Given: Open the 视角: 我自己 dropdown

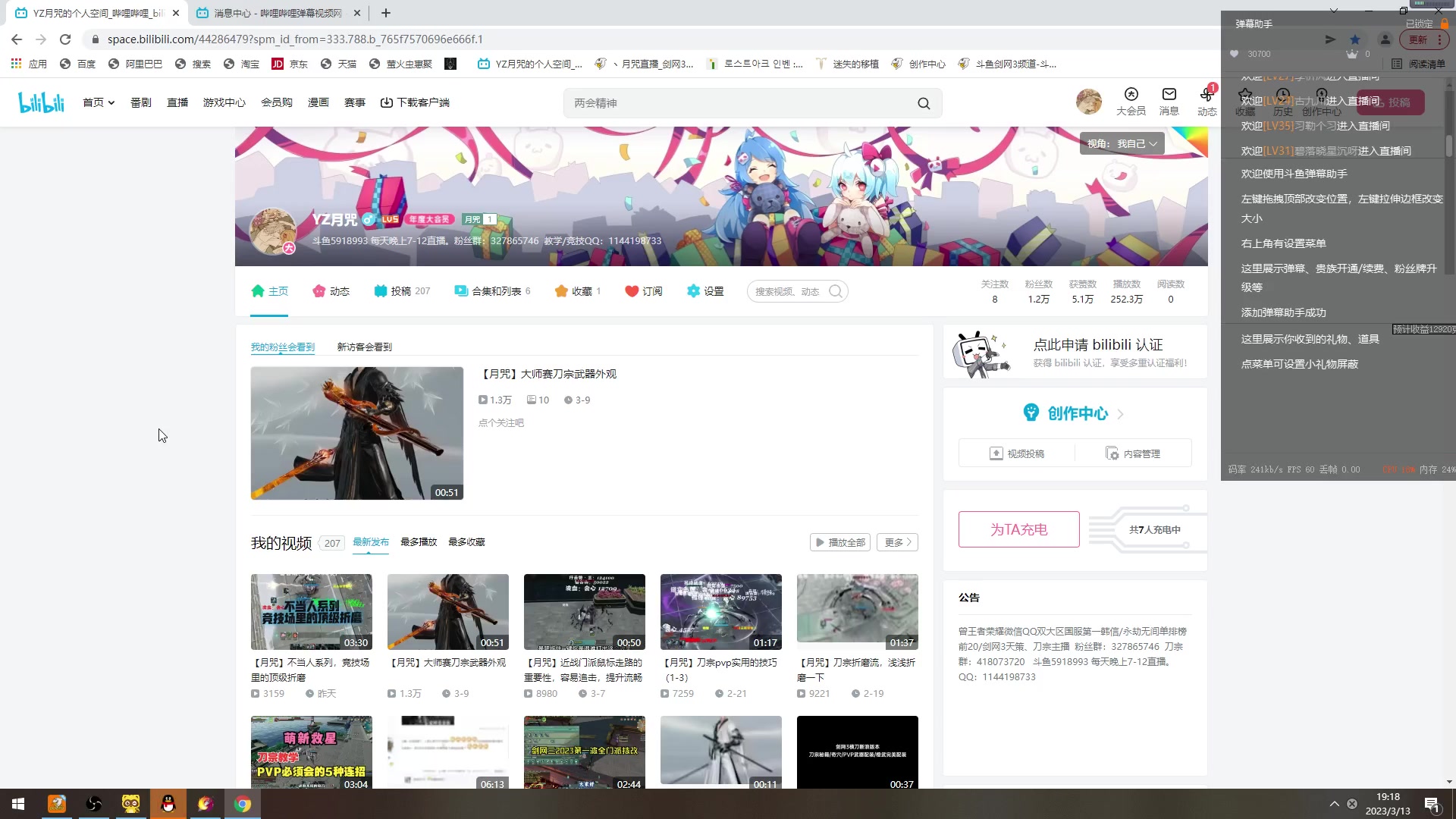Looking at the screenshot, I should (1122, 143).
